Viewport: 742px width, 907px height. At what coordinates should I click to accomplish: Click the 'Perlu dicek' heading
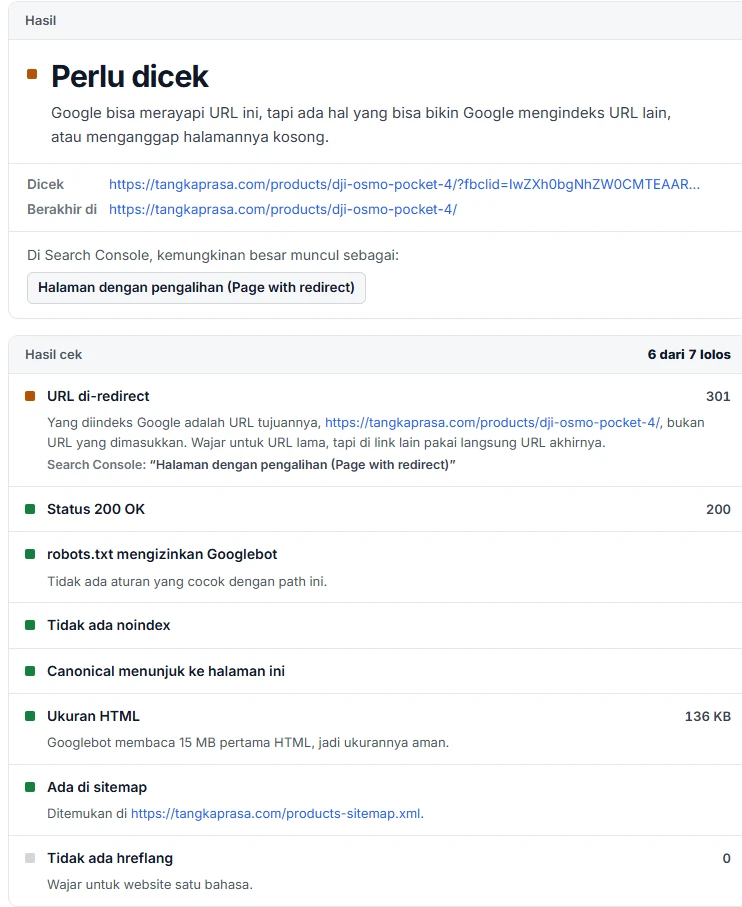[x=130, y=76]
